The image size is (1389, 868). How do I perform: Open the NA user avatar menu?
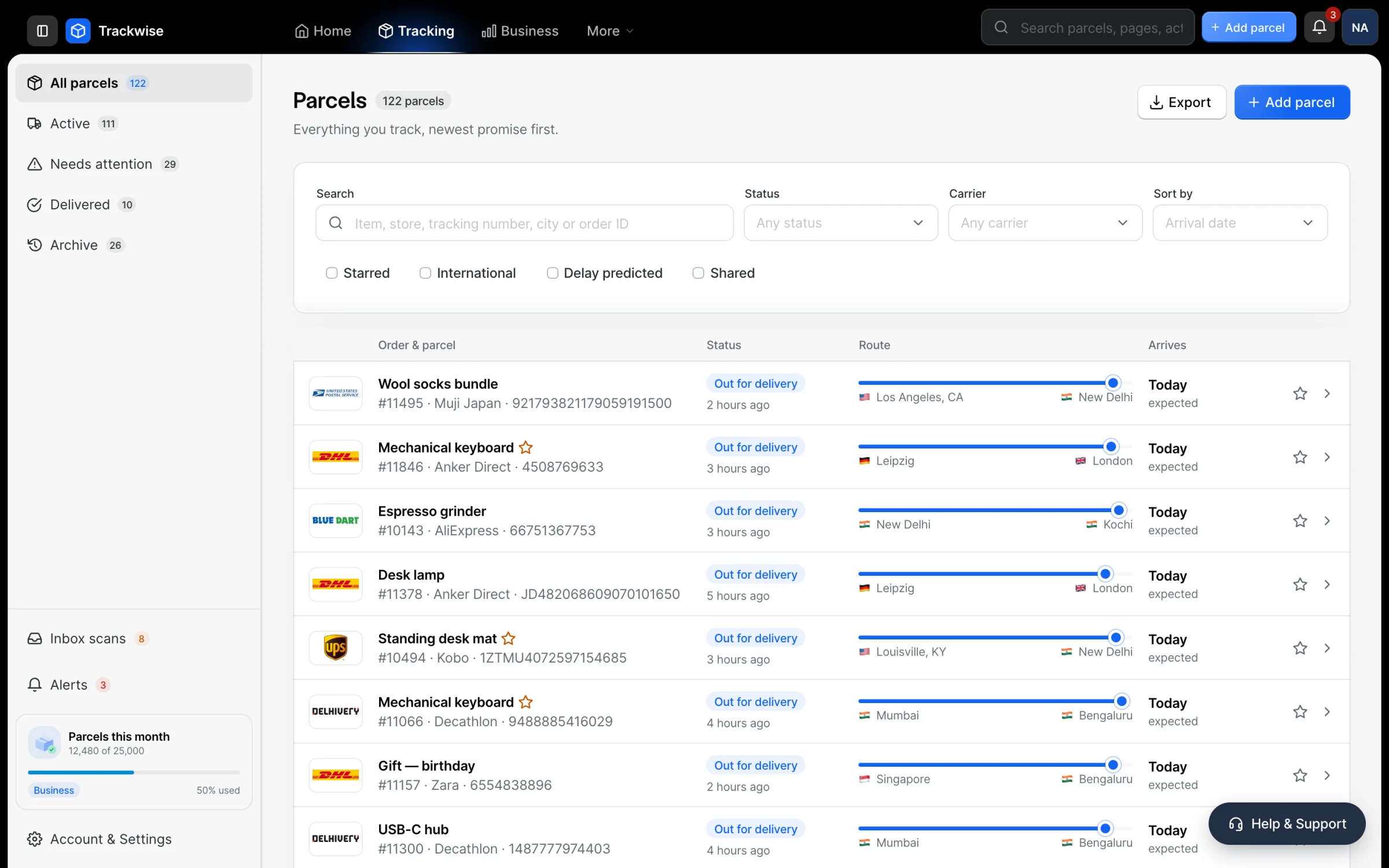pos(1359,27)
